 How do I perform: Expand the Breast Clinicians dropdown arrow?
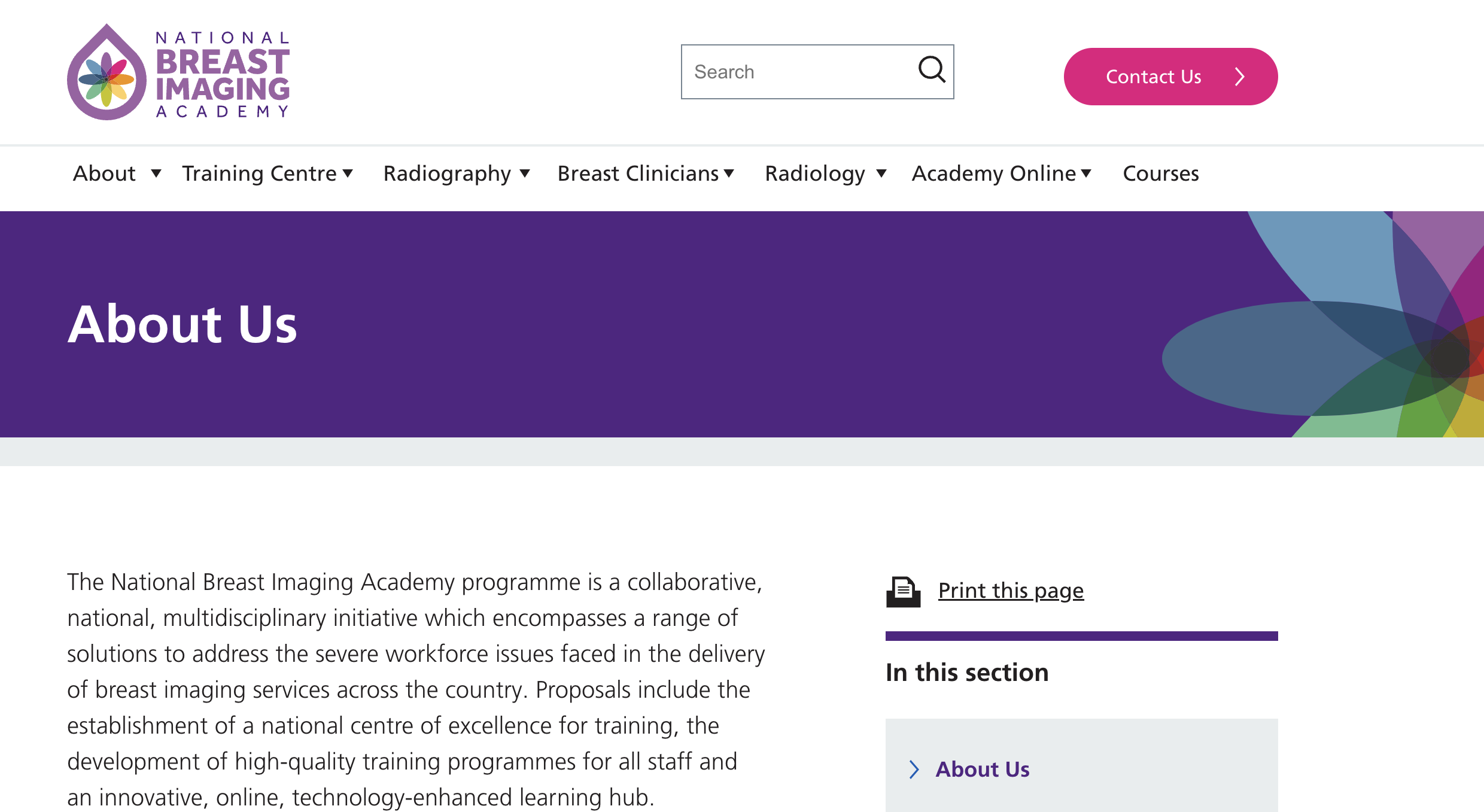tap(729, 174)
